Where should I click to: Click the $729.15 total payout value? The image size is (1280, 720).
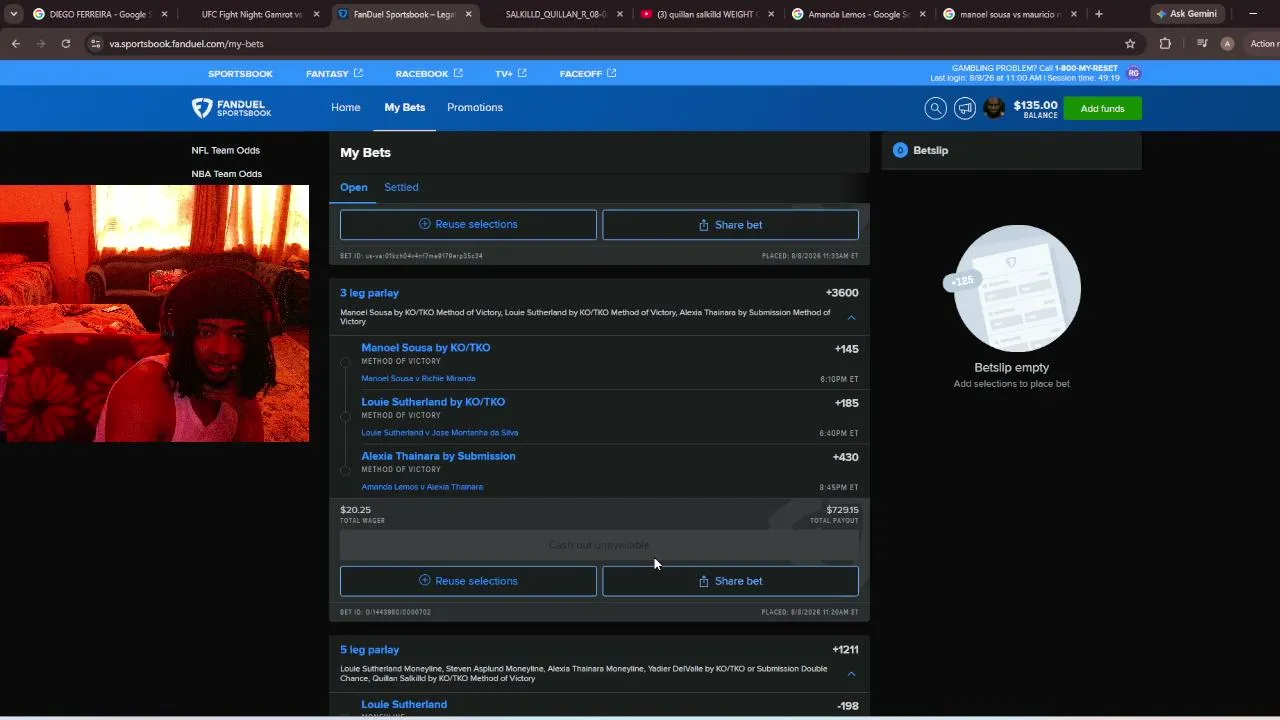point(842,510)
